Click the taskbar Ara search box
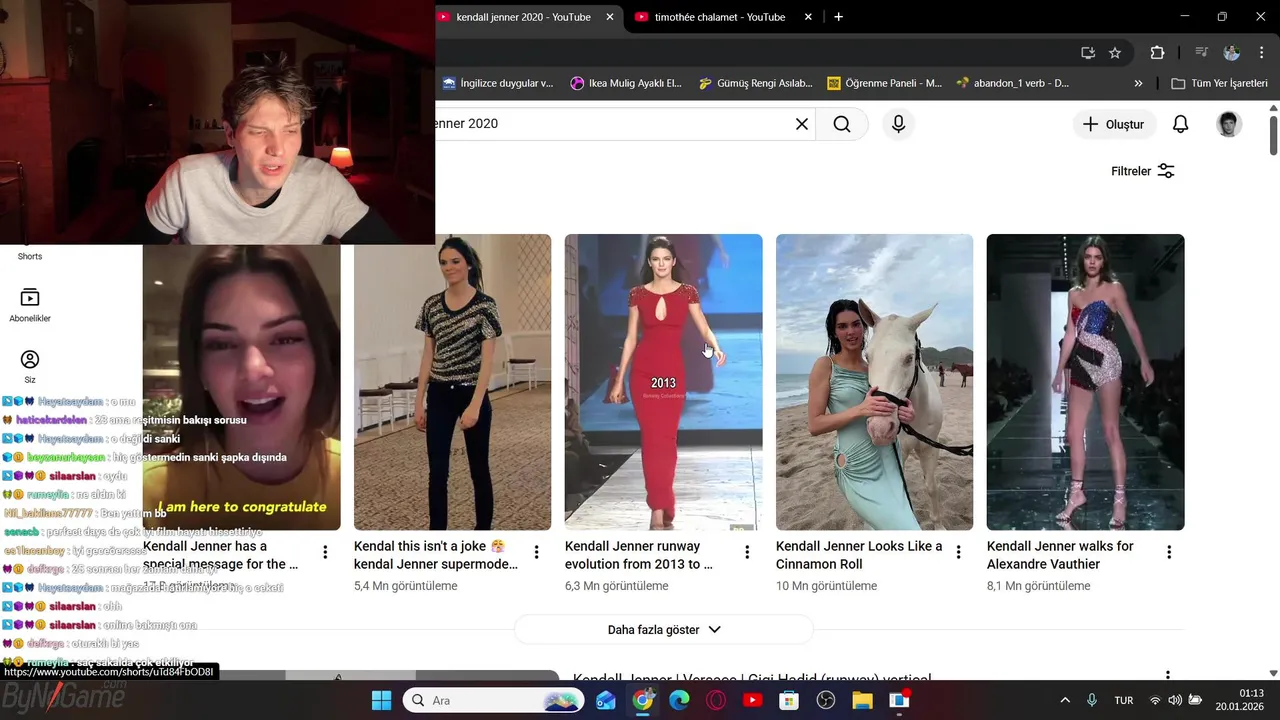This screenshot has height=720, width=1280. (493, 700)
